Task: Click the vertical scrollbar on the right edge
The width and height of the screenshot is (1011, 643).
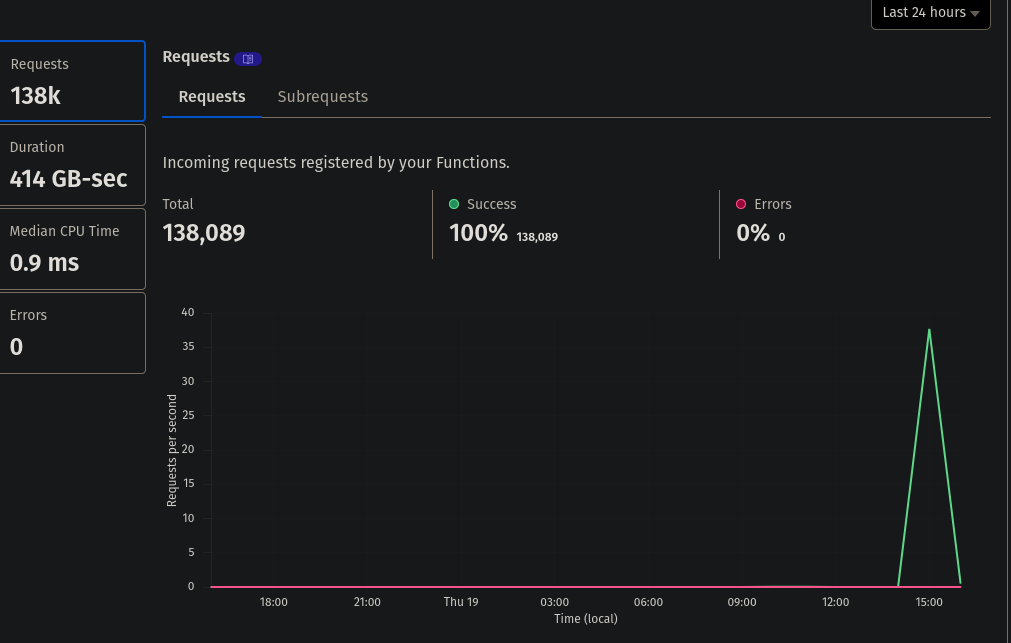Action: (1006, 320)
